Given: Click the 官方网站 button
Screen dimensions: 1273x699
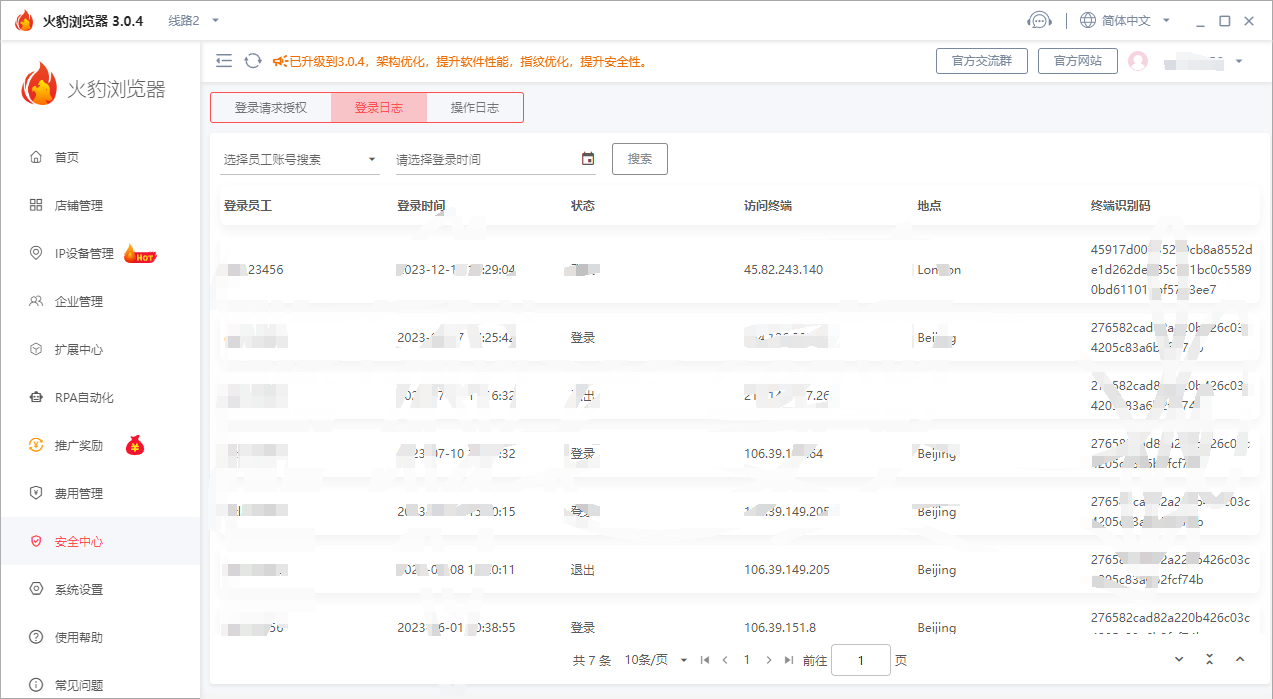Looking at the screenshot, I should click(x=1077, y=61).
